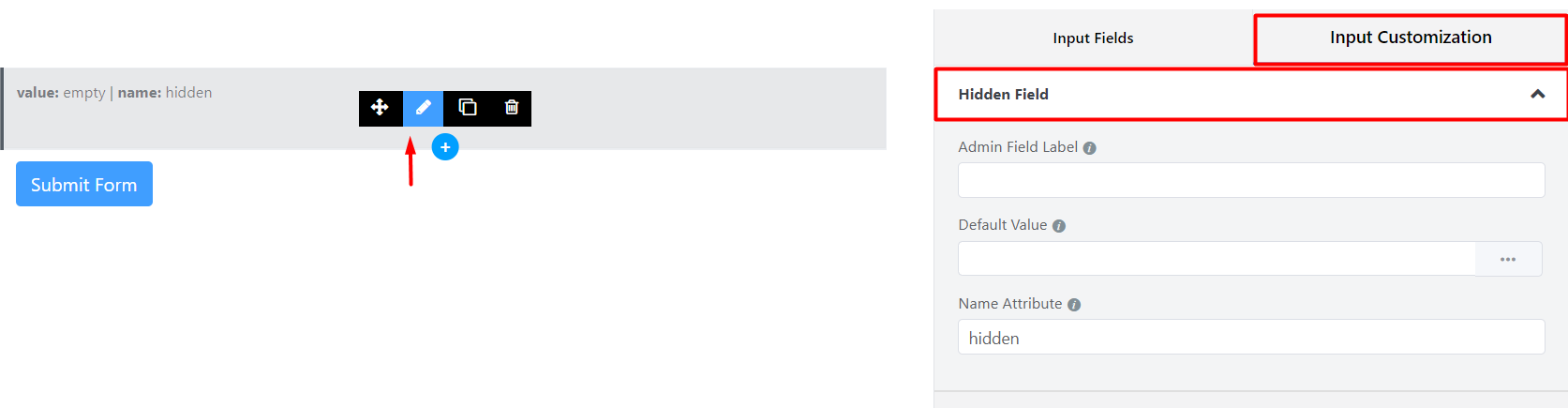Click the "Default Value" label text
The height and width of the screenshot is (408, 1568).
[x=1002, y=225]
